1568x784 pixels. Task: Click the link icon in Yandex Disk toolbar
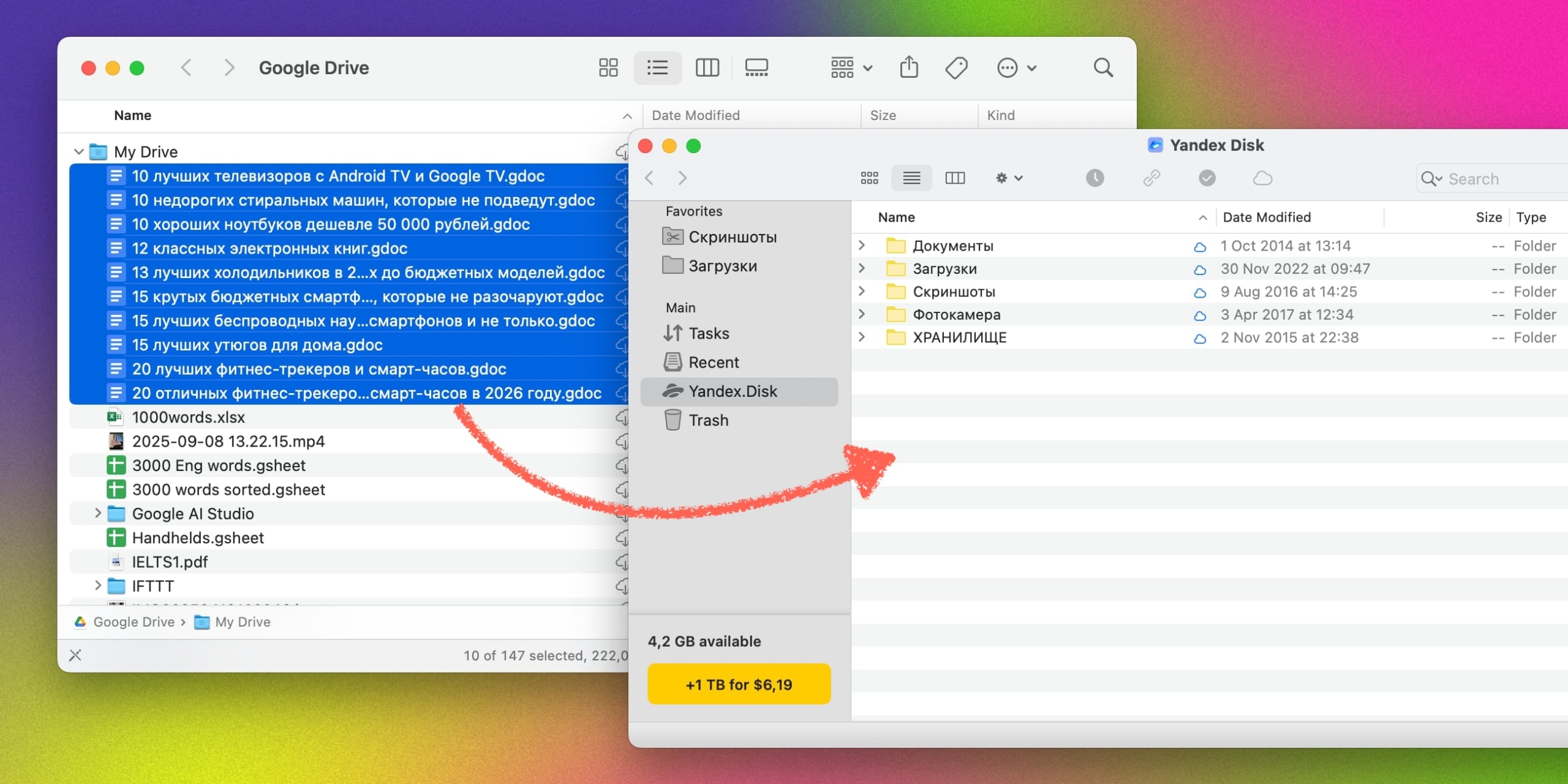(1151, 178)
